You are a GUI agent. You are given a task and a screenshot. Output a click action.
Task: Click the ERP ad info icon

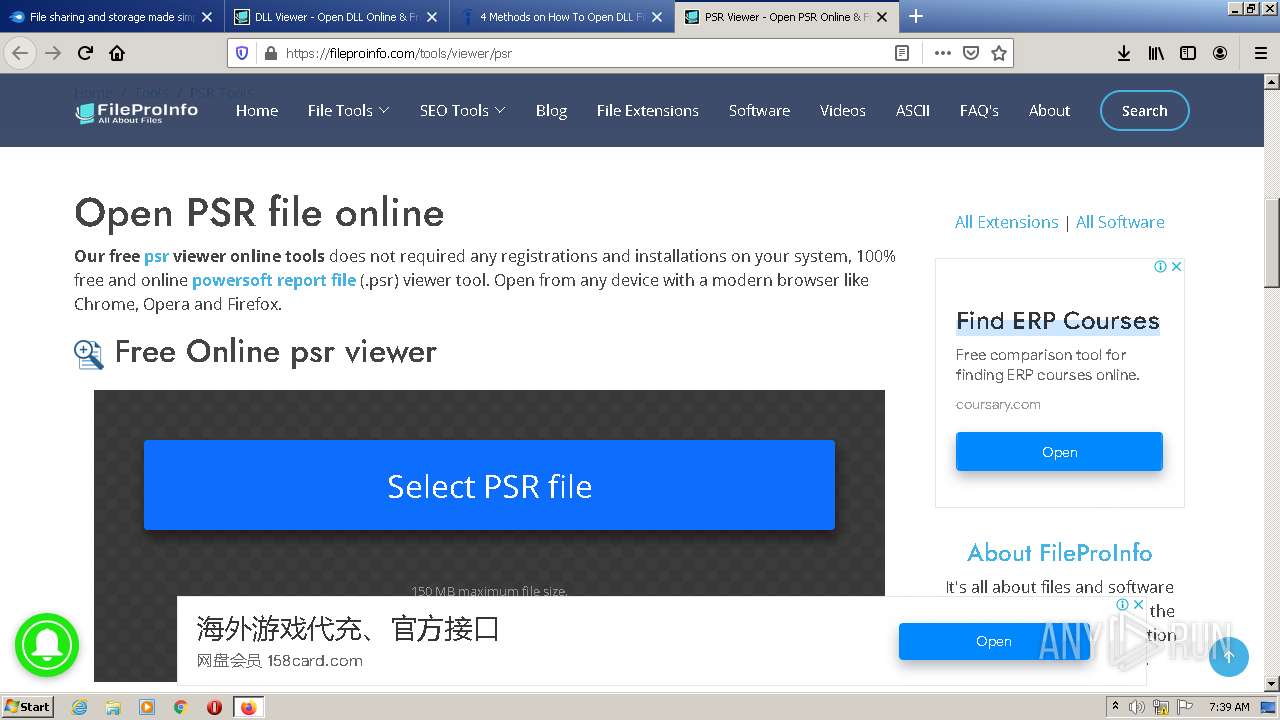pyautogui.click(x=1160, y=266)
